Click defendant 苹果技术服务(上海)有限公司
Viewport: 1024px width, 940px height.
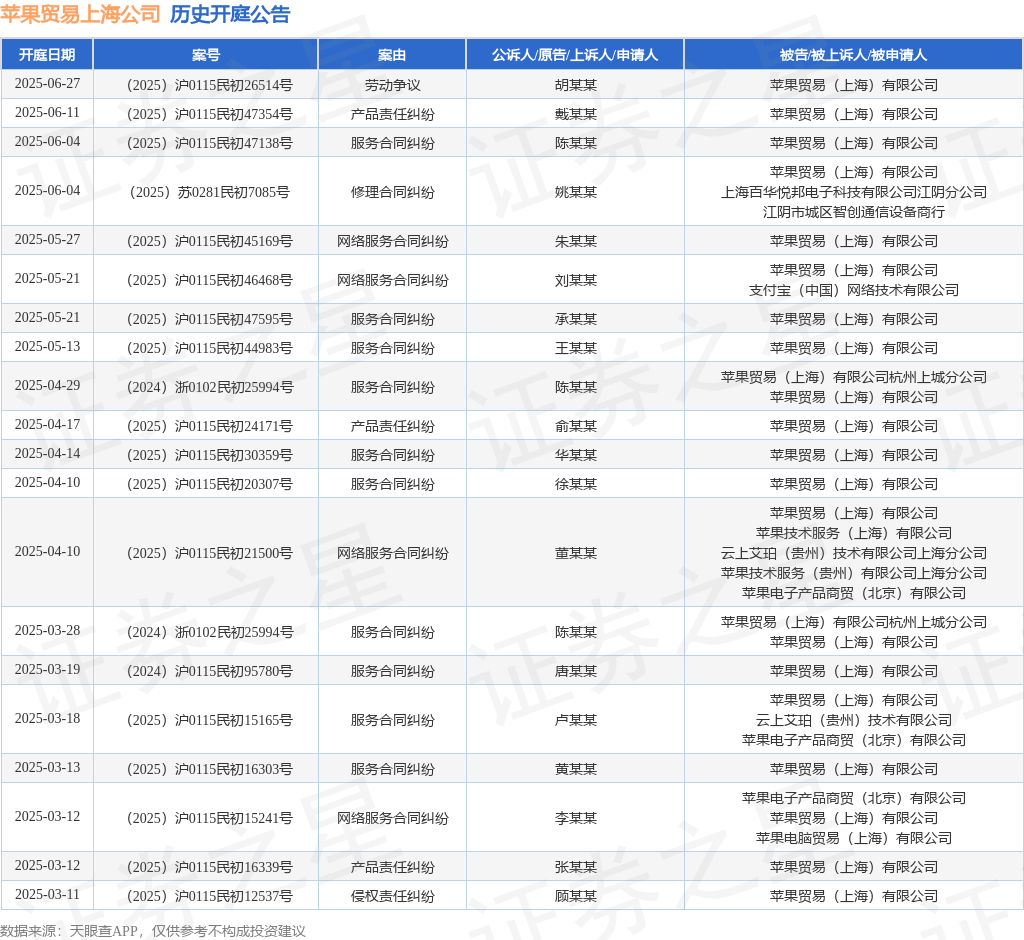click(854, 533)
